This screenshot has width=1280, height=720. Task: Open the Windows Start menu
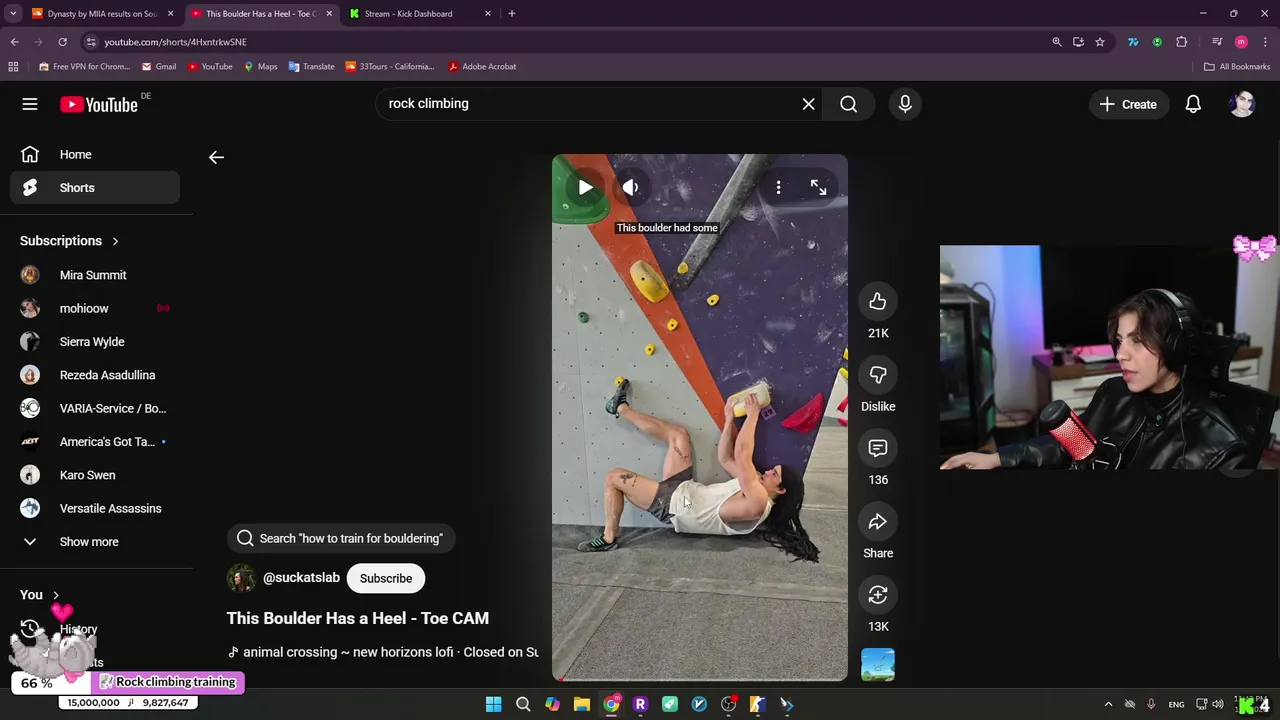pyautogui.click(x=493, y=704)
